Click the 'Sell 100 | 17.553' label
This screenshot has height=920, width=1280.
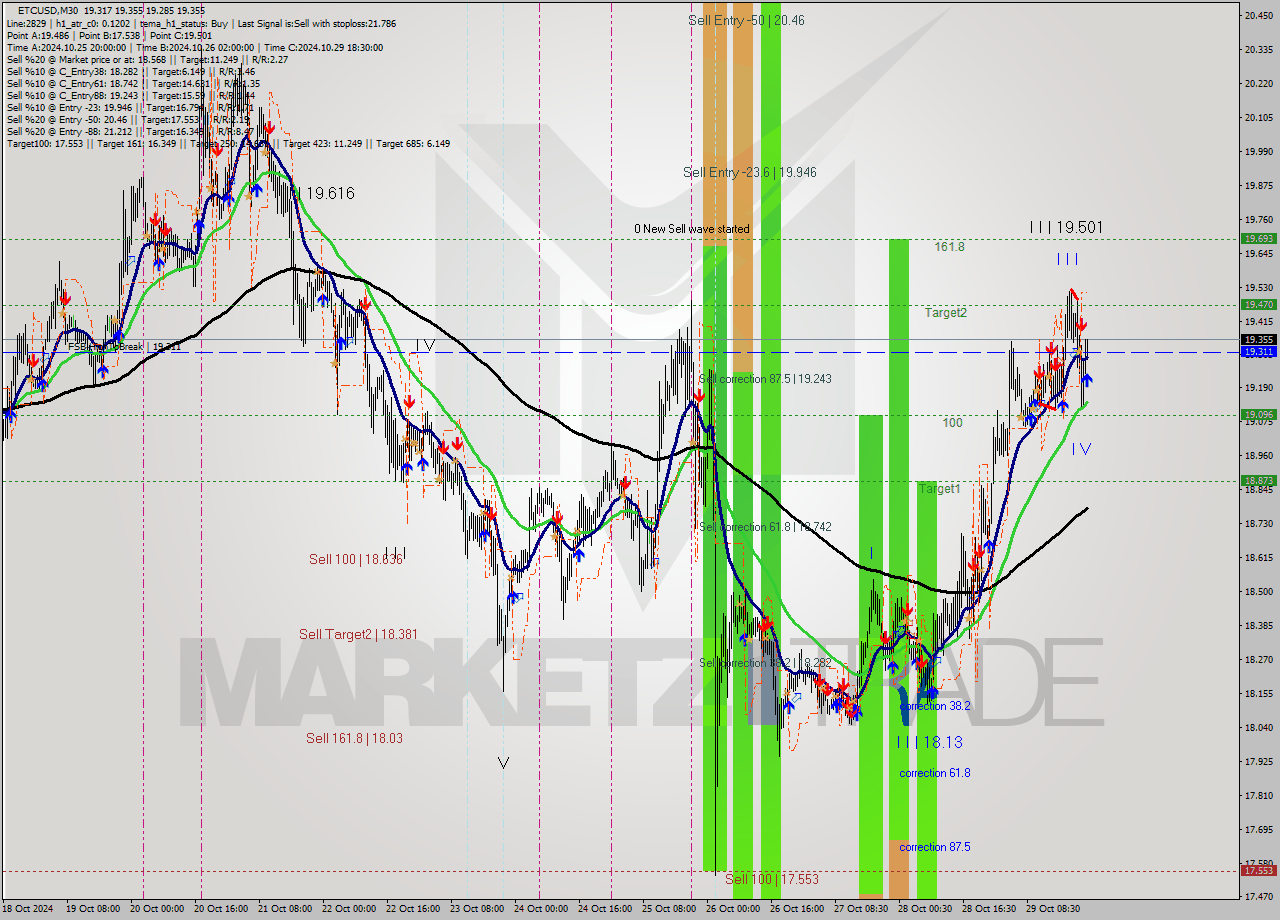(x=772, y=879)
